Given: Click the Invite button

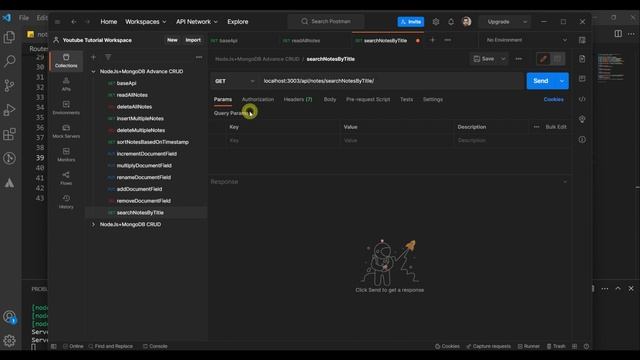Looking at the screenshot, I should (411, 22).
